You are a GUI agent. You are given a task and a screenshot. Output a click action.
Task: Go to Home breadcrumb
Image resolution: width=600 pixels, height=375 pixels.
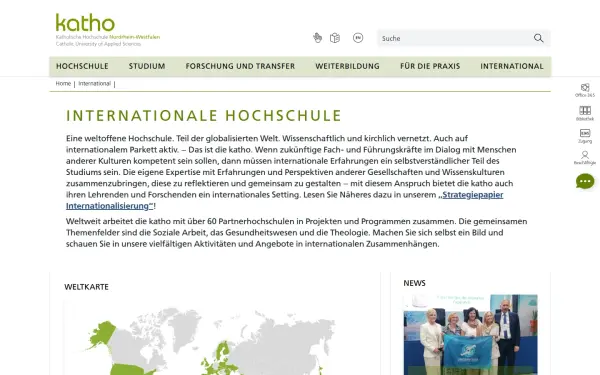[x=63, y=83]
